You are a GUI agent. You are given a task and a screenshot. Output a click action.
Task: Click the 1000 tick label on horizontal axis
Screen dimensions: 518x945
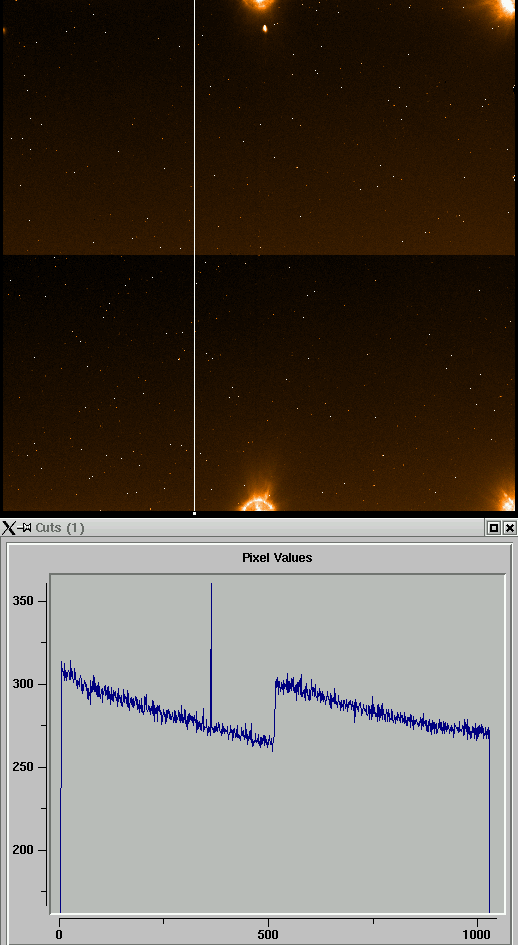click(x=478, y=935)
